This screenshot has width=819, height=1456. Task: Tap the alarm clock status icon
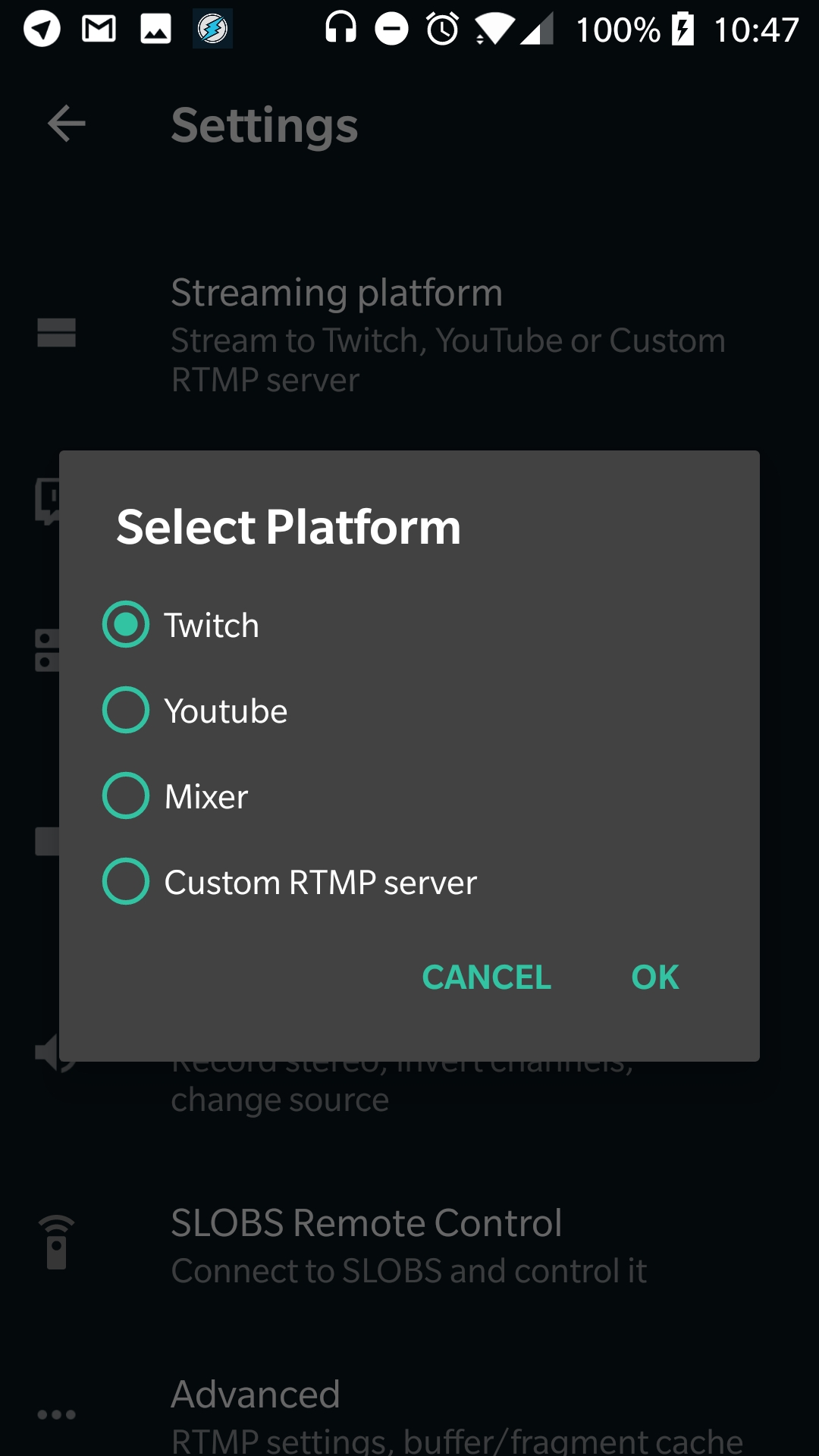pos(443,30)
